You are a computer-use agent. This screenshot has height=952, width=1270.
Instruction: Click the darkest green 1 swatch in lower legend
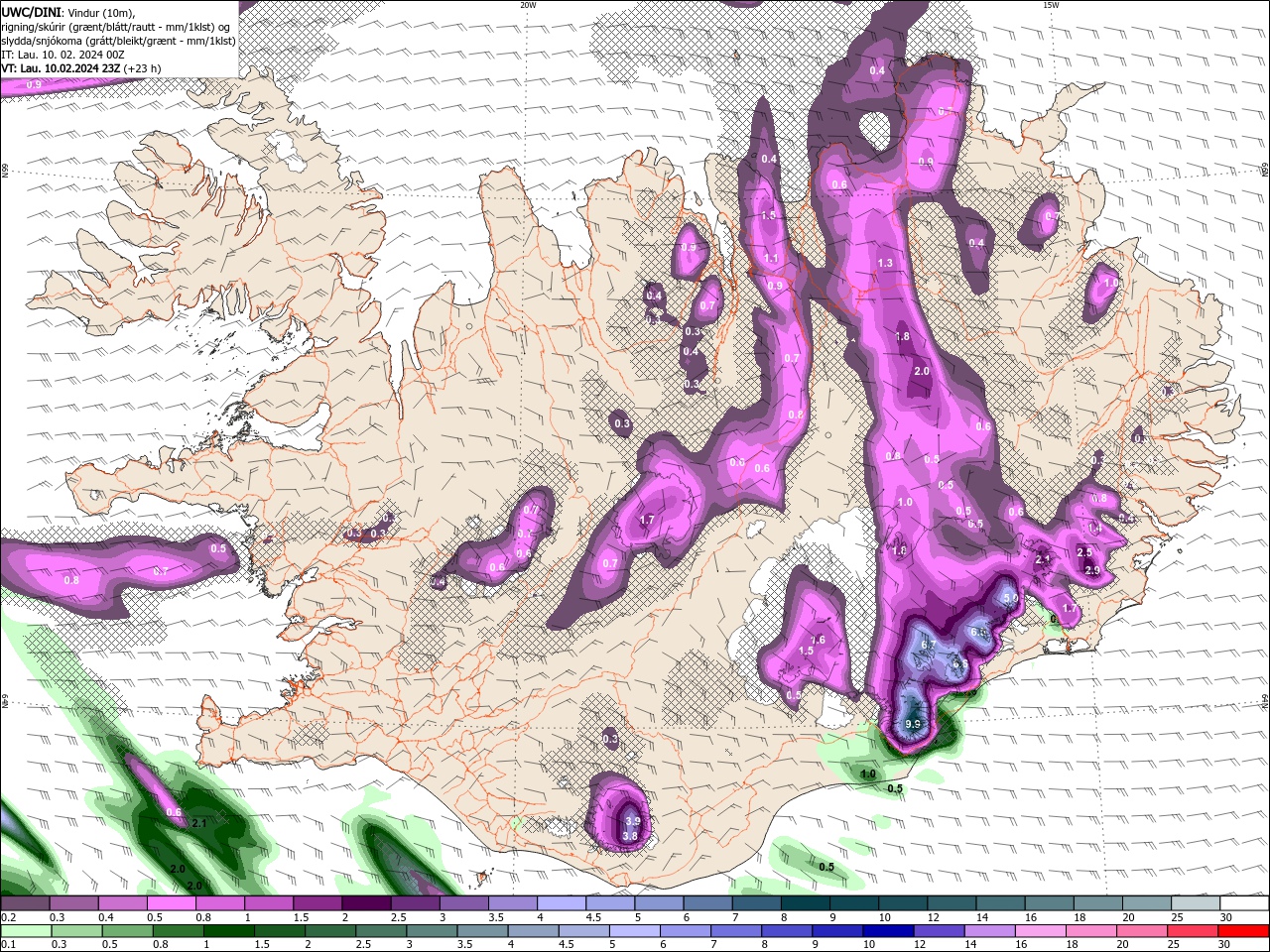point(230,931)
